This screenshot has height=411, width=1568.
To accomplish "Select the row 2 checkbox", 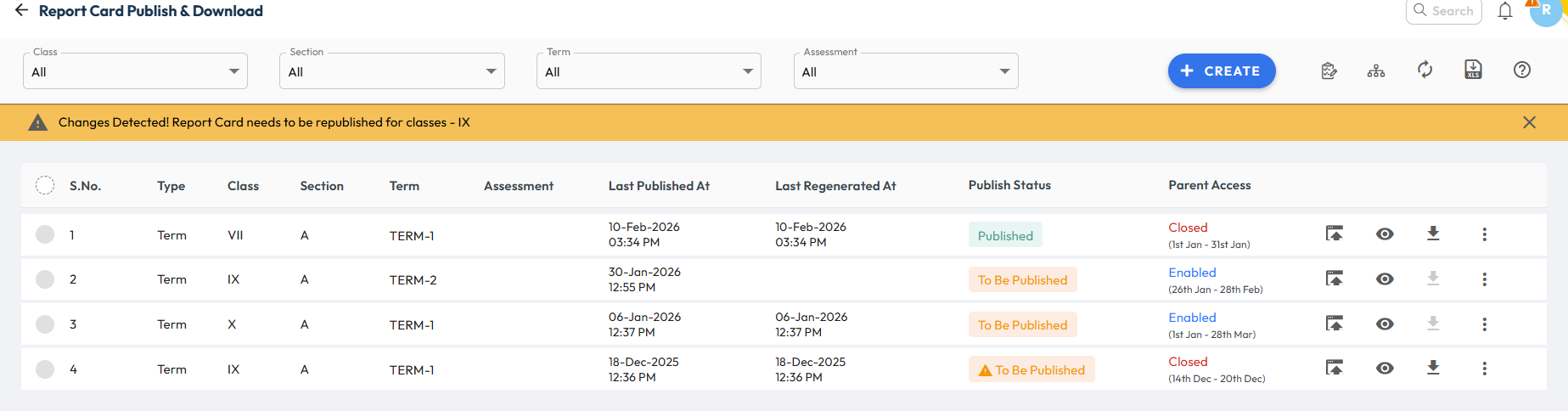I will click(45, 279).
